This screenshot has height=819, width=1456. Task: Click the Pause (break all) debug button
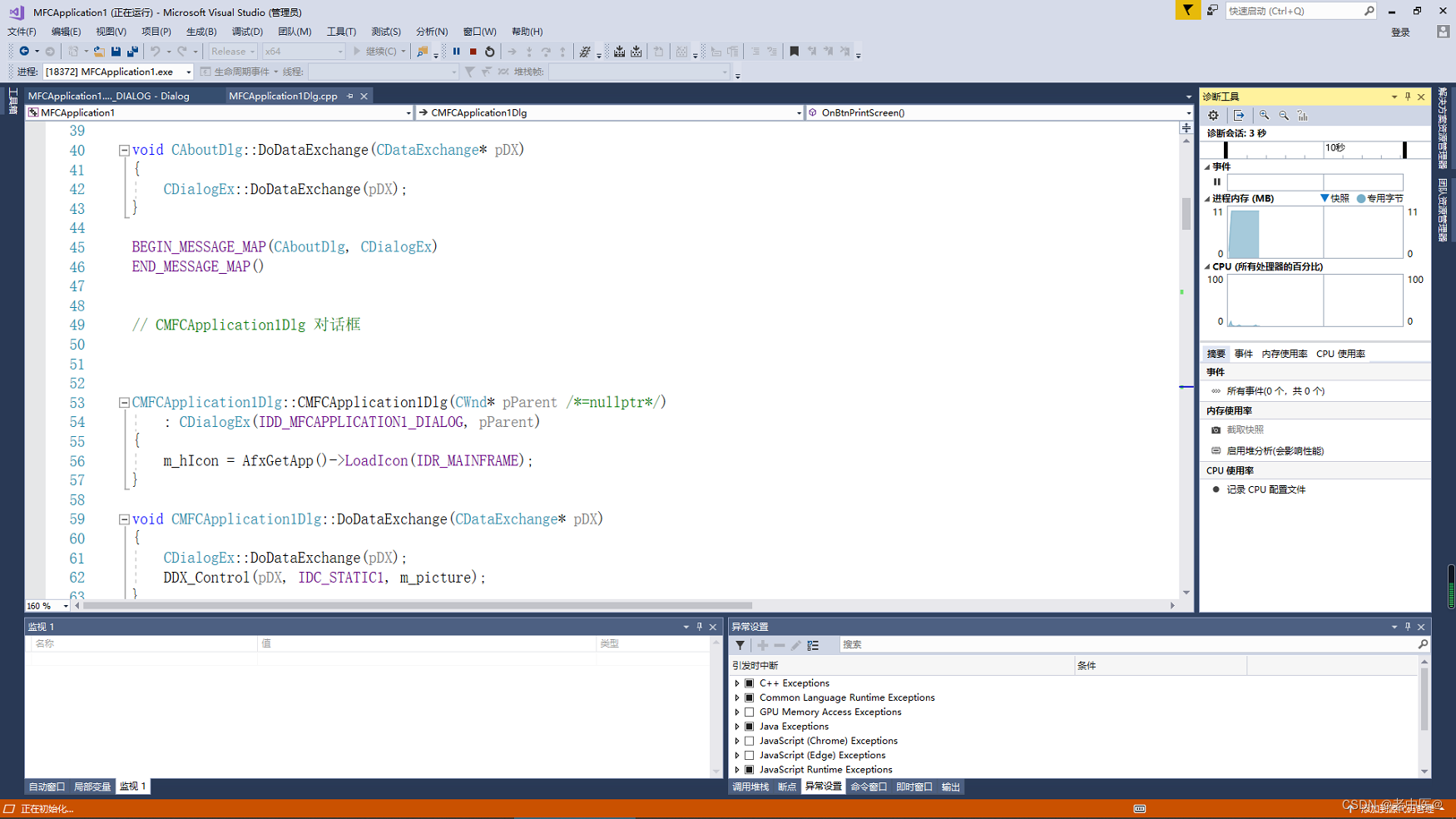point(456,52)
